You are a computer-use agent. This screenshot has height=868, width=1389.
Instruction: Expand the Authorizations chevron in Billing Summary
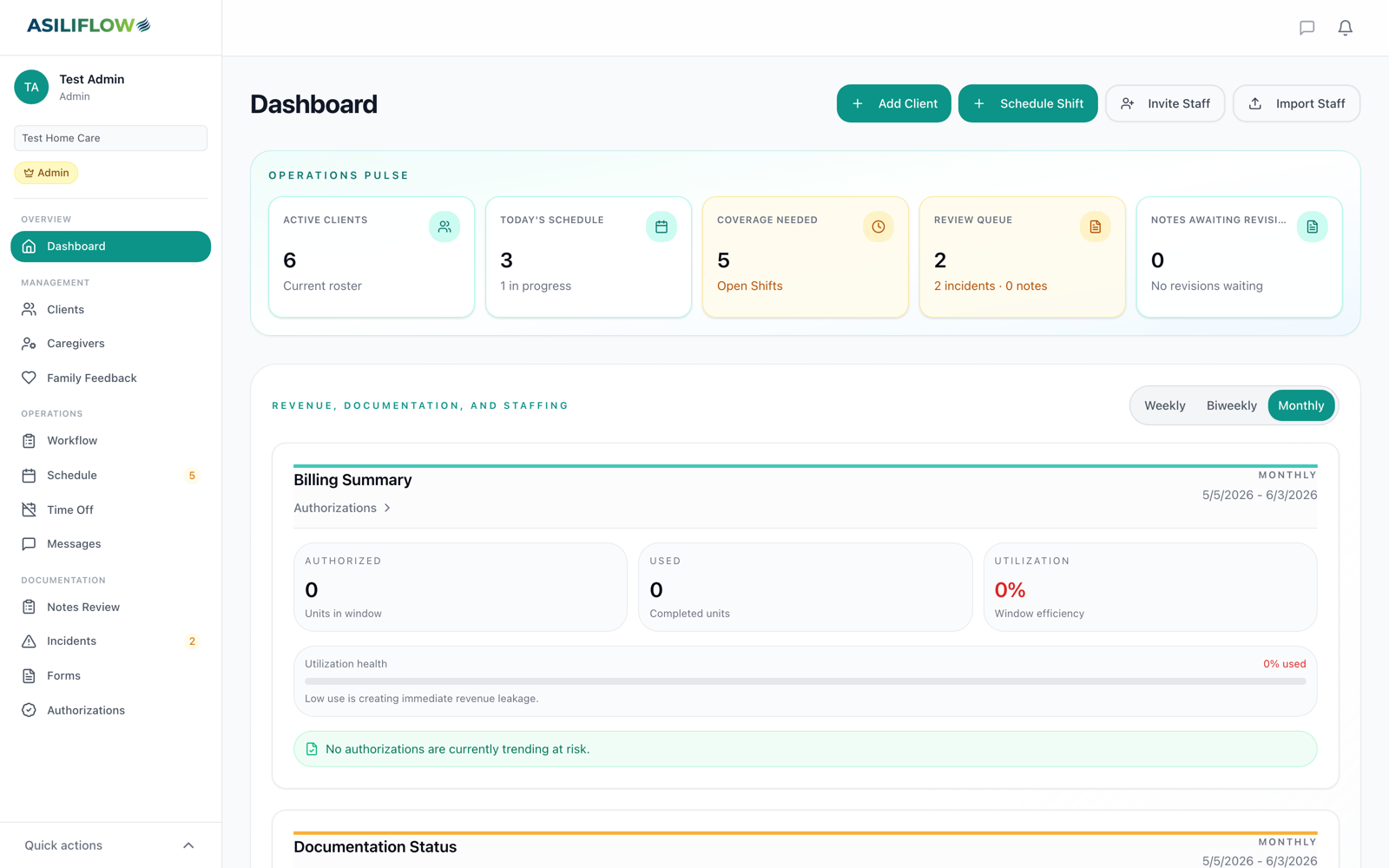(x=387, y=508)
